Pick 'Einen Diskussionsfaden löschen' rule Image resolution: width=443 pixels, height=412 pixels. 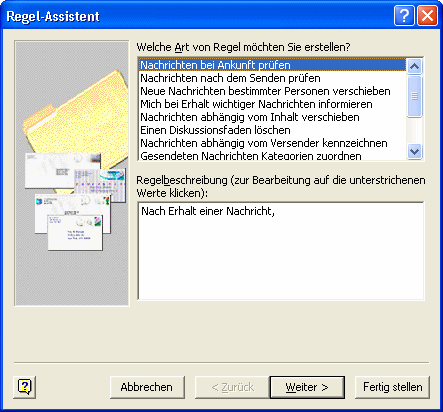[x=273, y=130]
